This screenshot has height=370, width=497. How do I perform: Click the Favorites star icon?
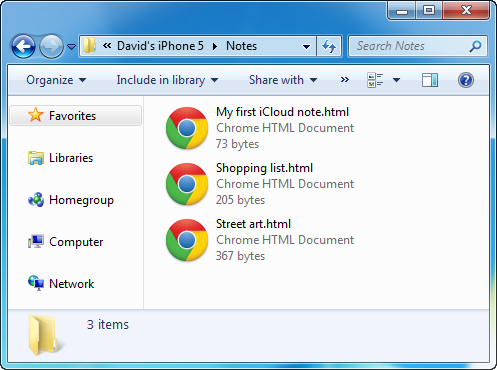click(x=36, y=115)
